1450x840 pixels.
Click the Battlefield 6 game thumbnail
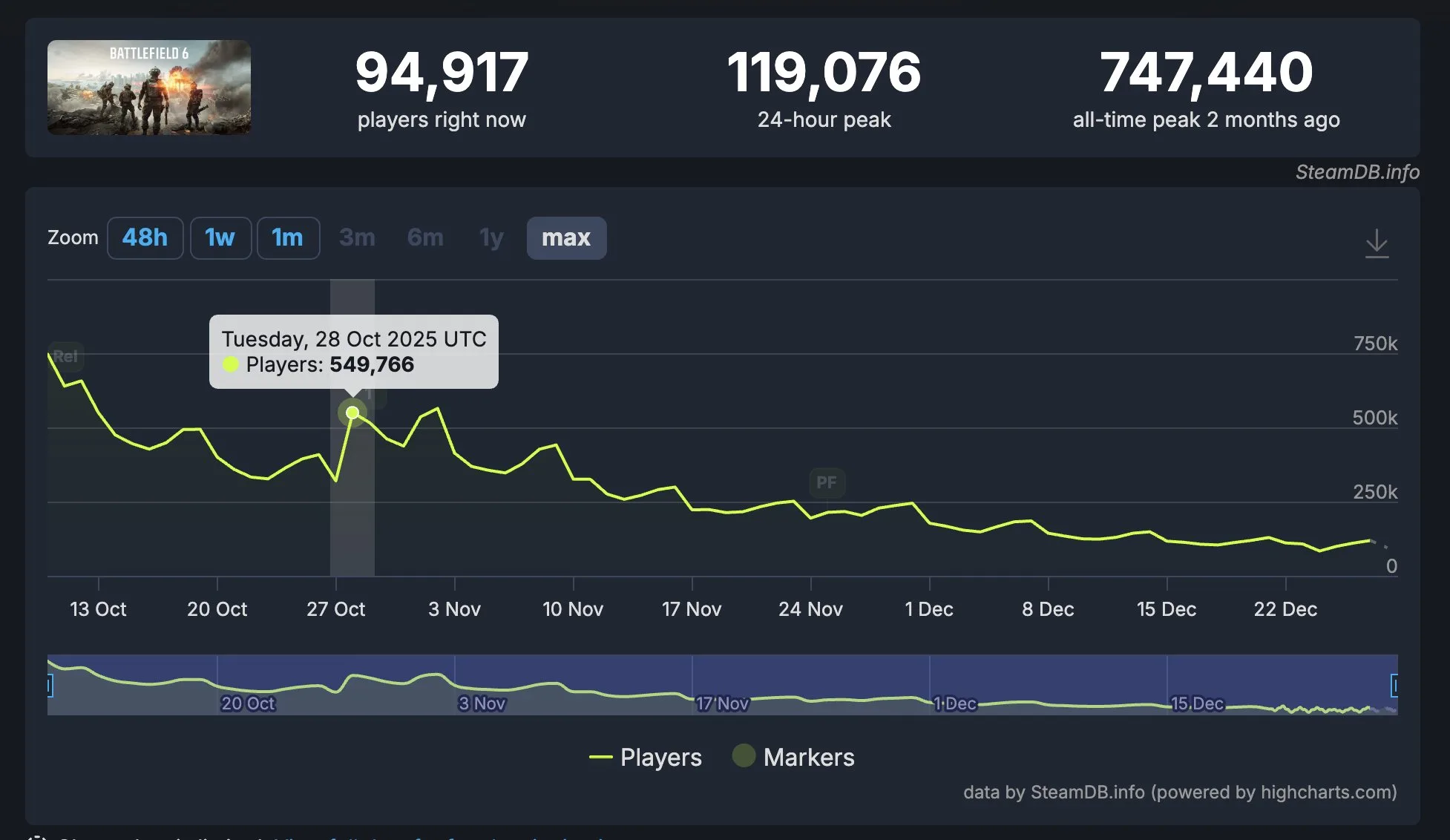149,88
